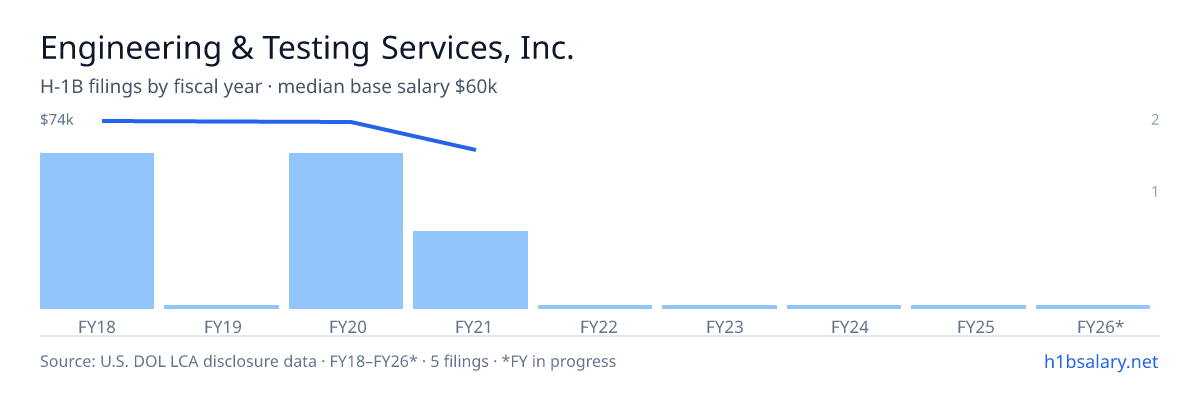The image size is (1200, 400).
Task: Click the FY26* axis label
Action: tap(1100, 326)
